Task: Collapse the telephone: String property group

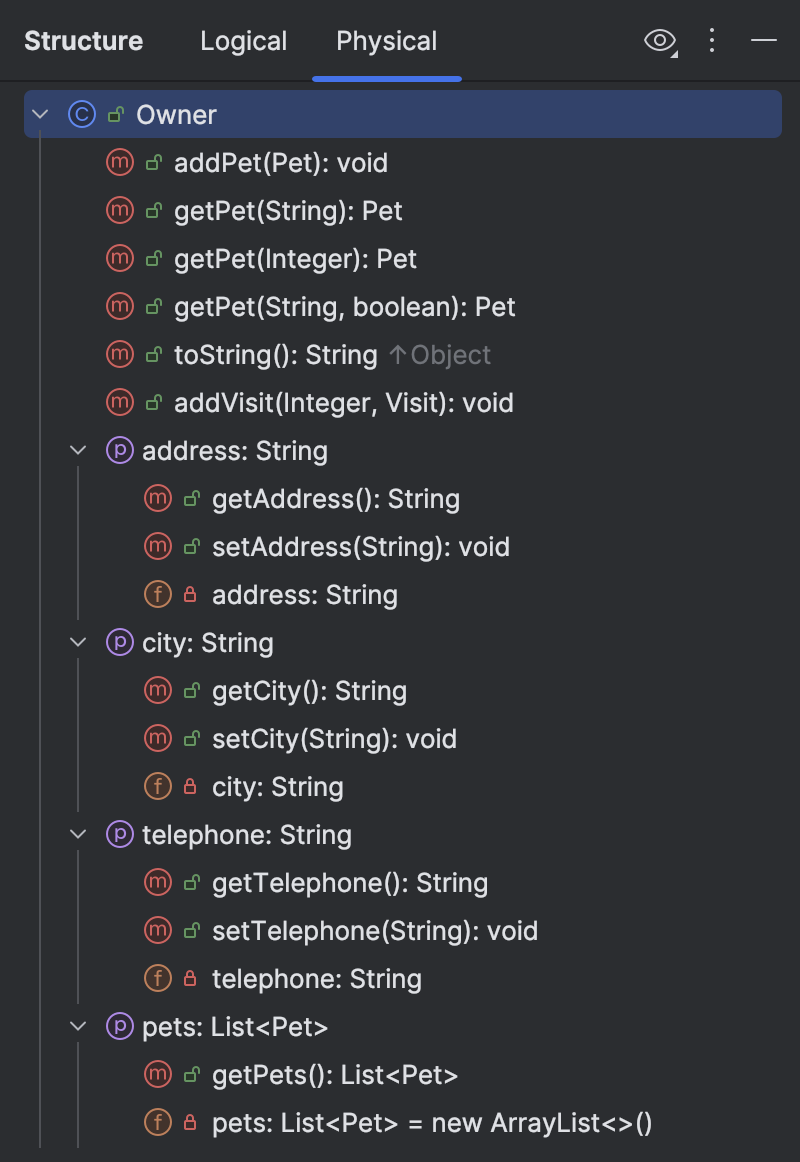Action: tap(78, 834)
